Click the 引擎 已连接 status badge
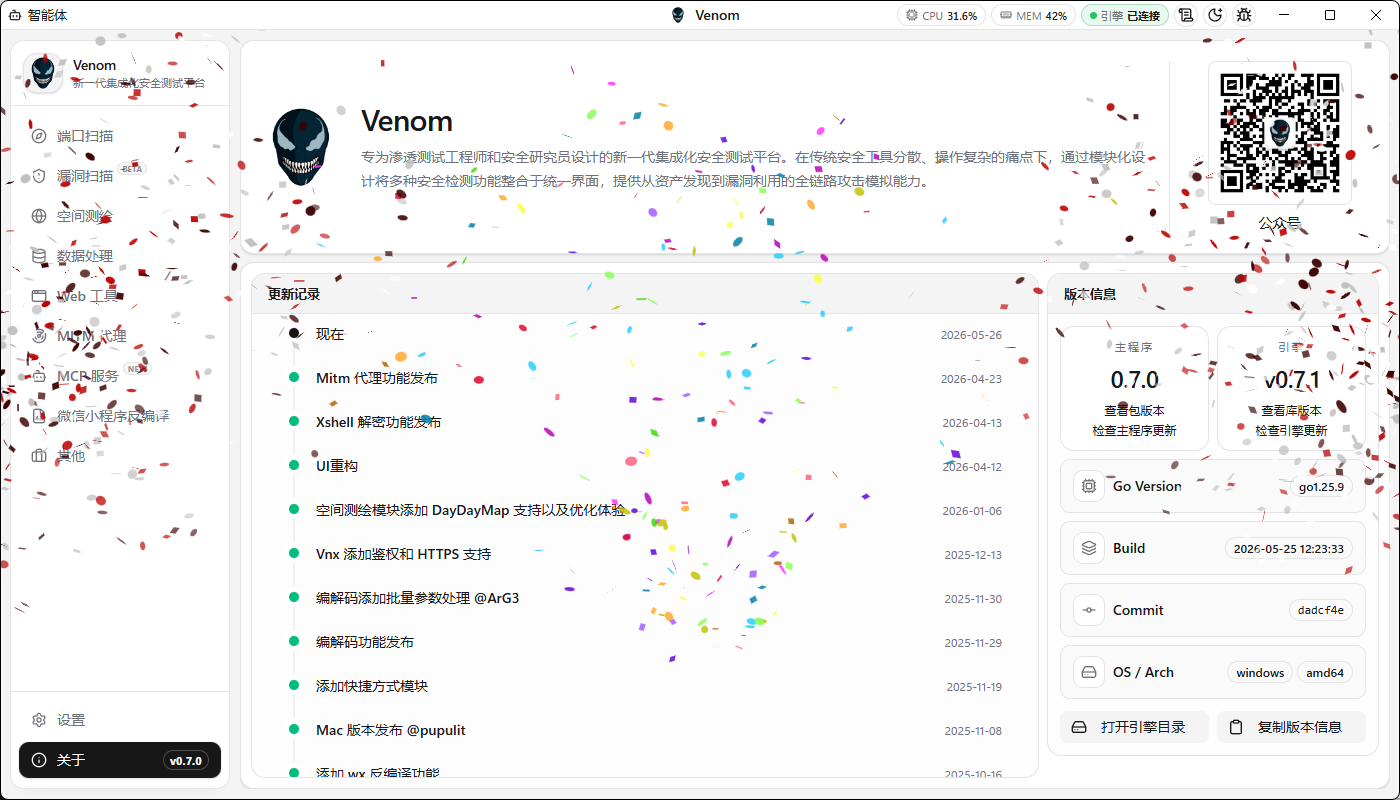 [x=1124, y=16]
